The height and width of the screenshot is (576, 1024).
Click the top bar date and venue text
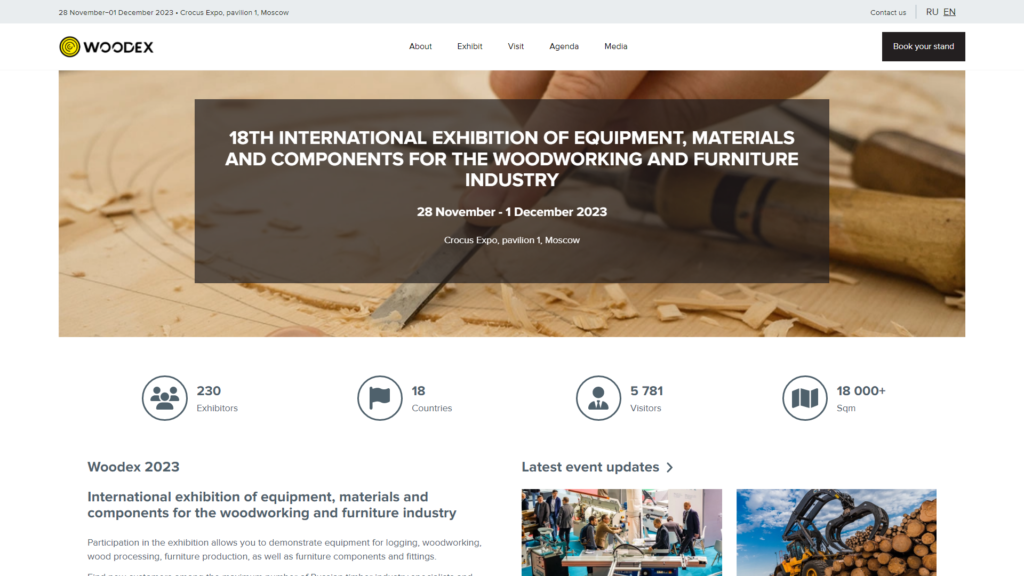pyautogui.click(x=173, y=12)
